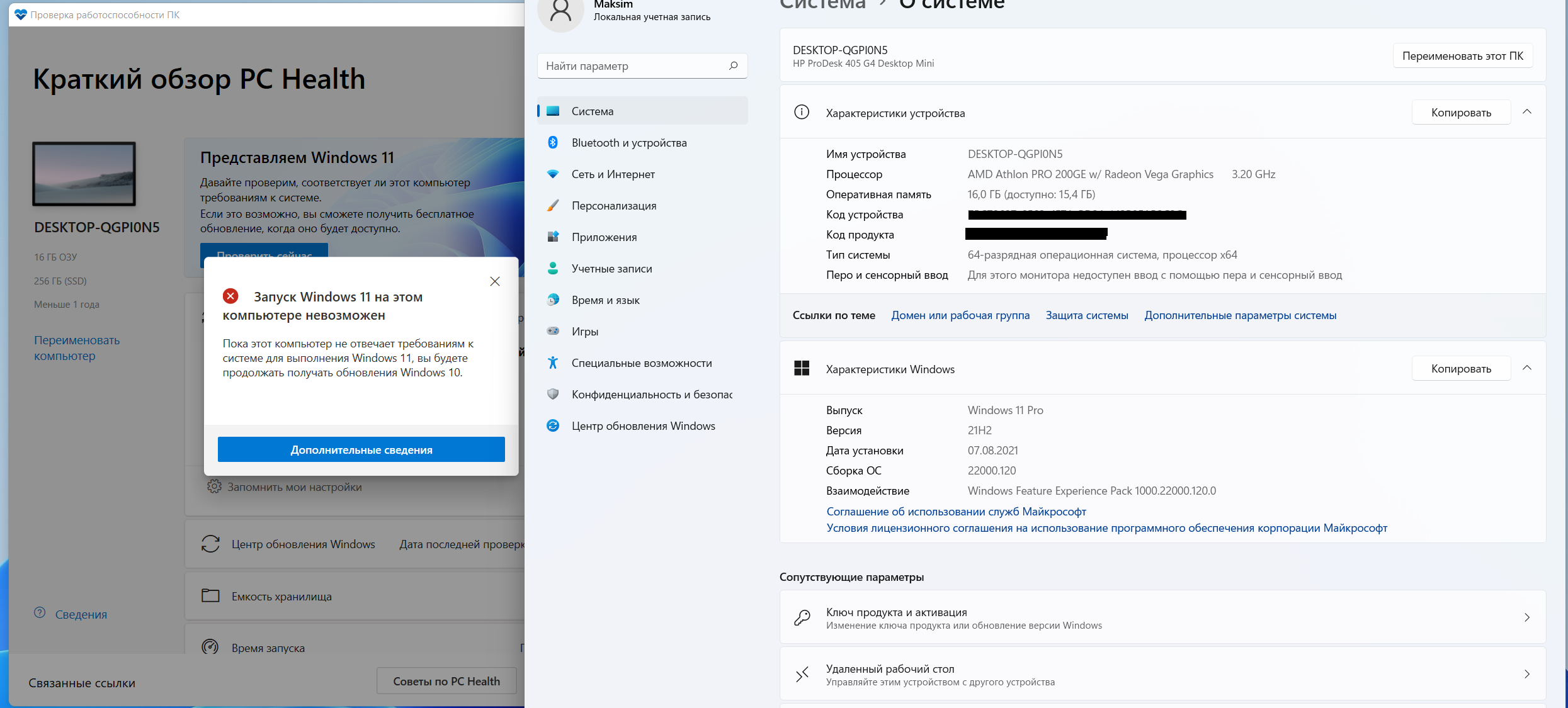Click the PC Health heart icon in title bar
1568x708 pixels.
(x=21, y=14)
